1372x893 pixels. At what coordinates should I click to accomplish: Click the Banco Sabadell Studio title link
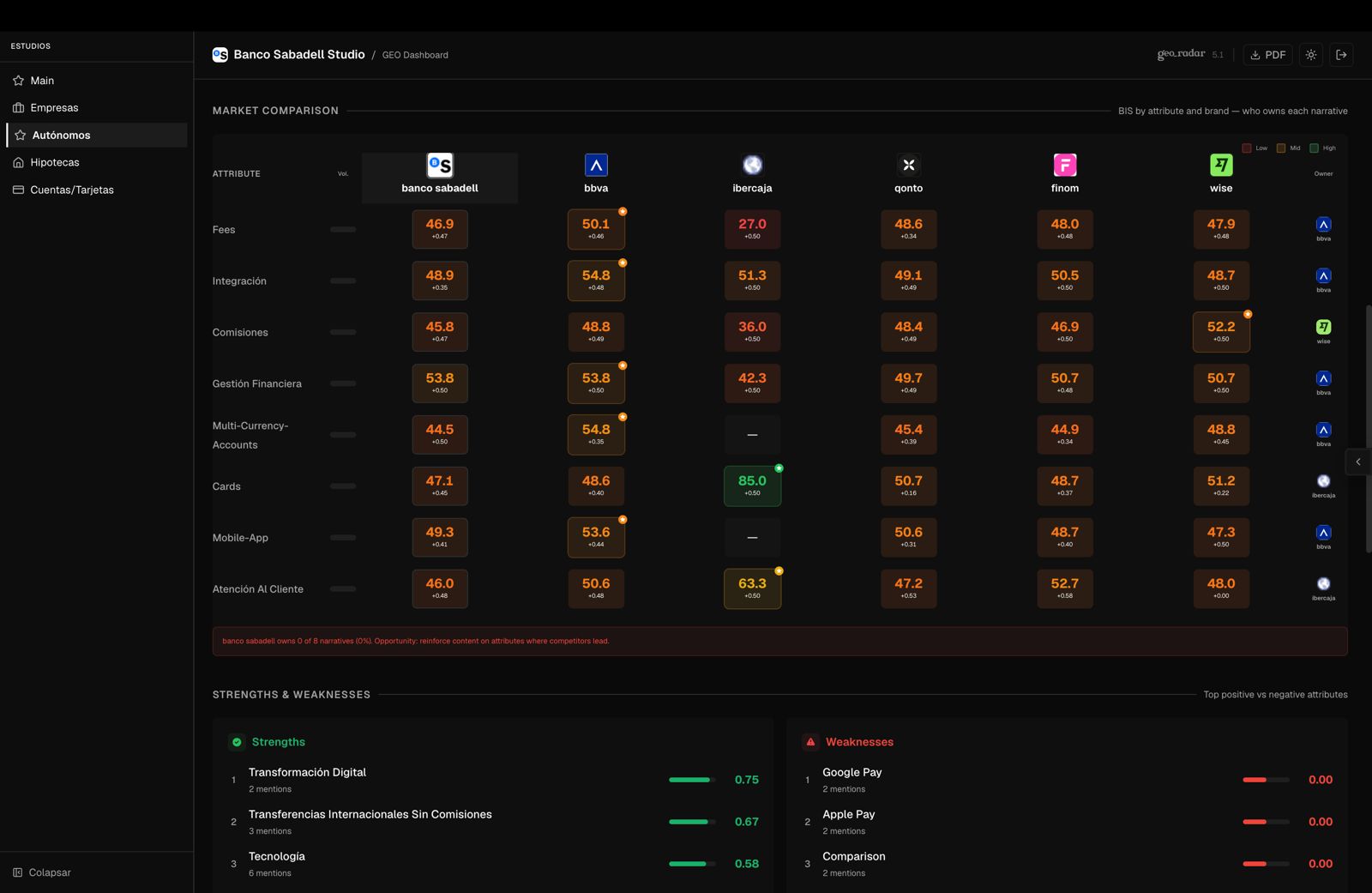(298, 55)
